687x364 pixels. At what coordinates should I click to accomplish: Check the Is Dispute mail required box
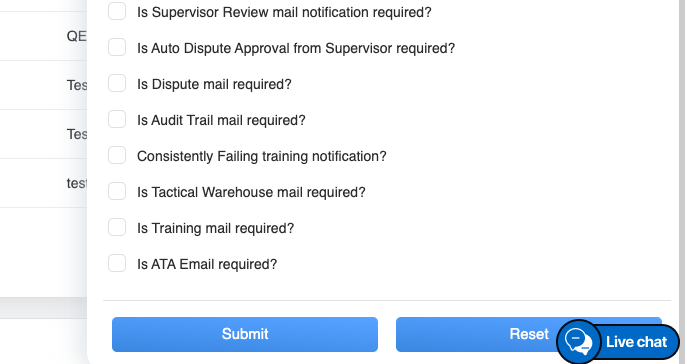coord(117,83)
